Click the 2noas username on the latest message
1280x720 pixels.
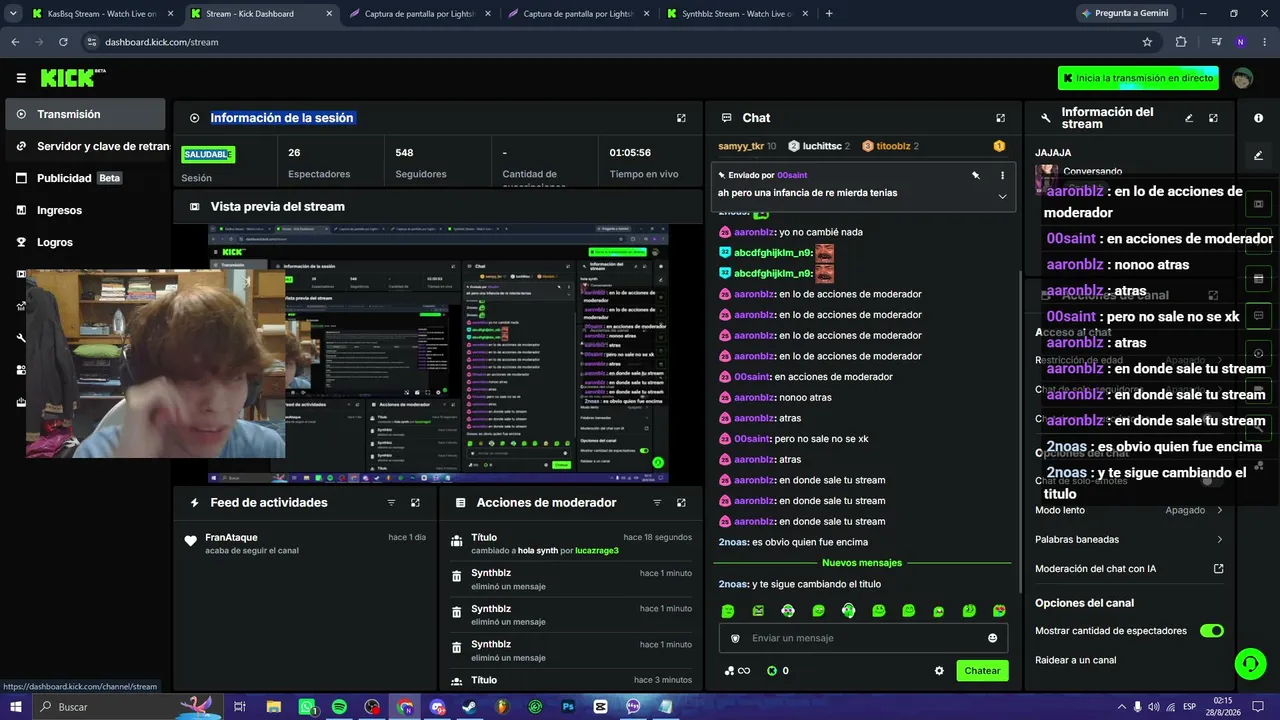733,584
